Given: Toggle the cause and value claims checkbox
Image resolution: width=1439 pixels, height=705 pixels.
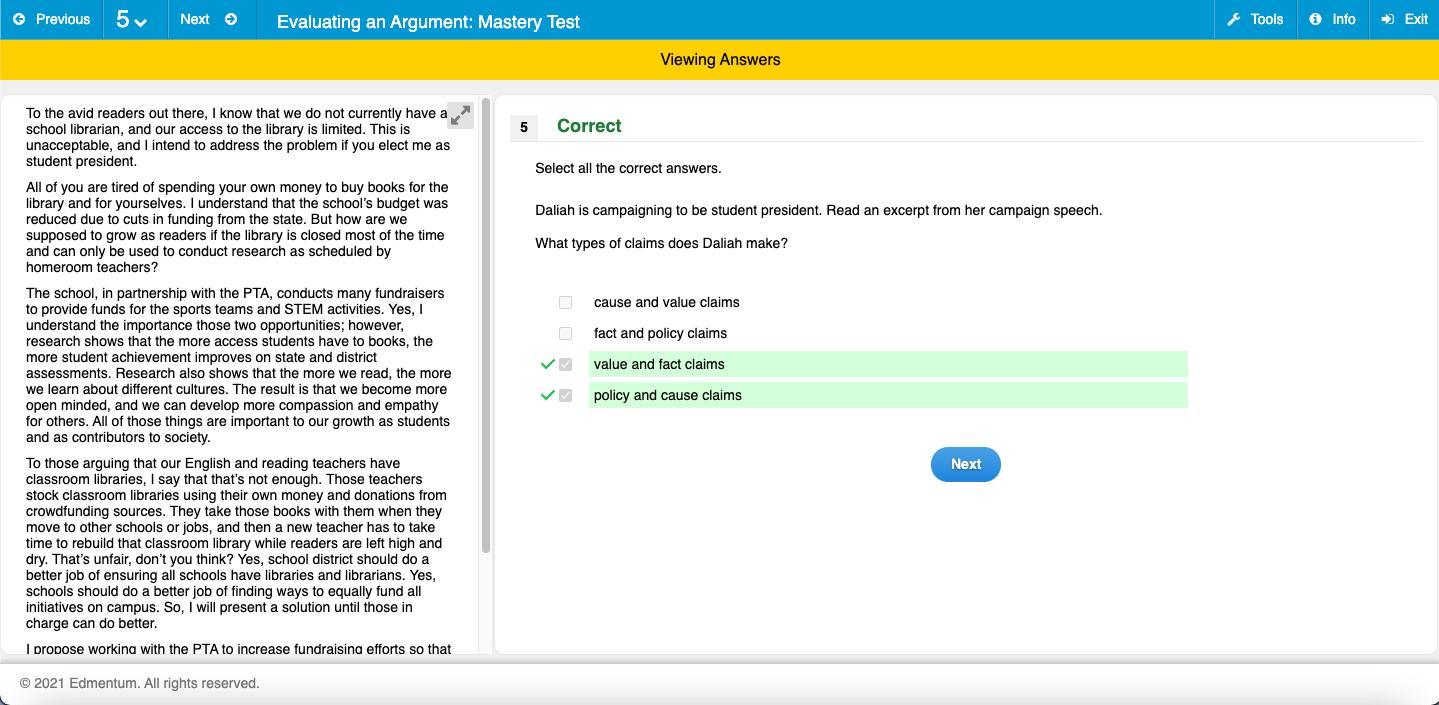Looking at the screenshot, I should (x=565, y=302).
